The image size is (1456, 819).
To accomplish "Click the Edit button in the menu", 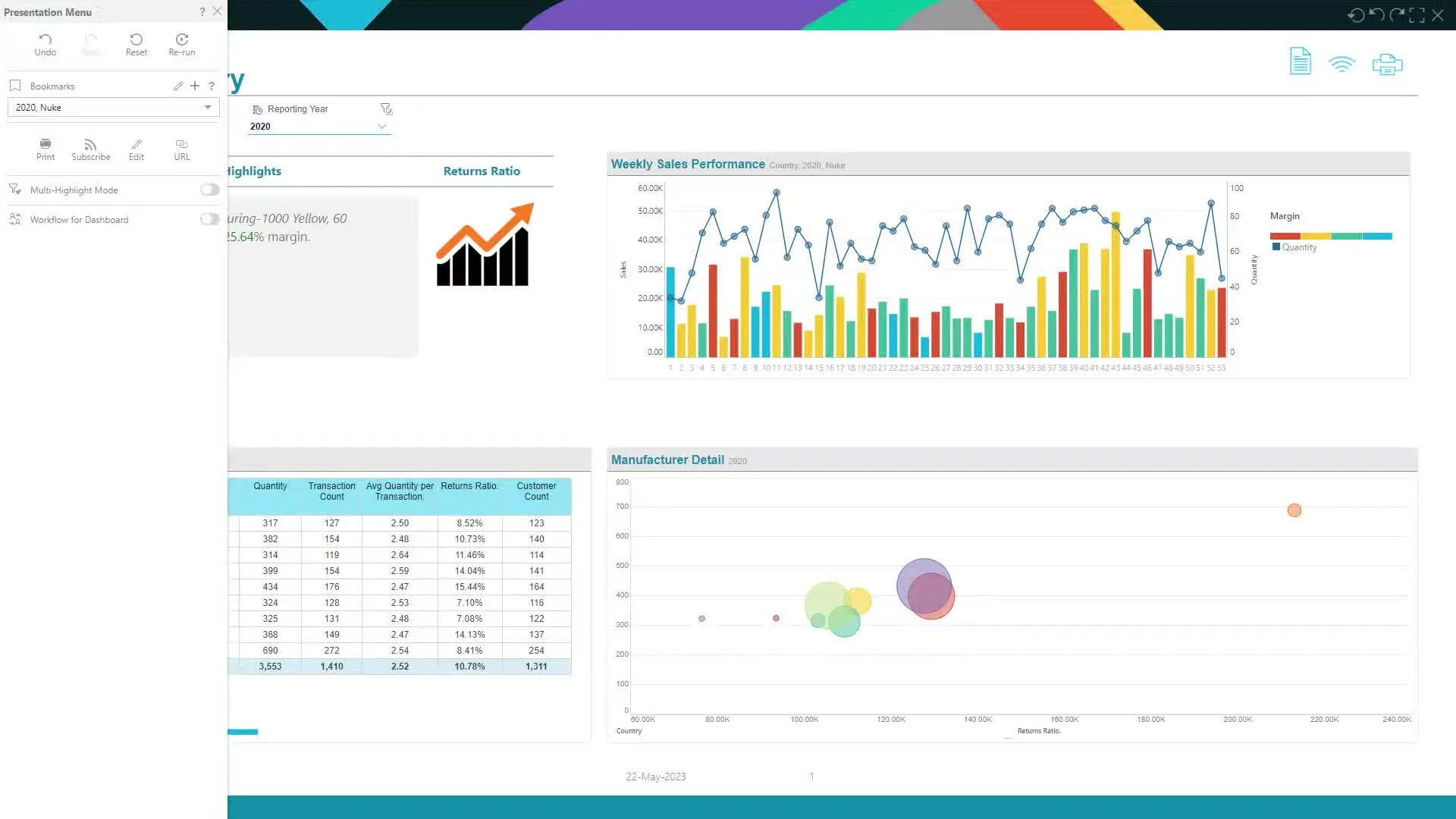I will click(136, 149).
